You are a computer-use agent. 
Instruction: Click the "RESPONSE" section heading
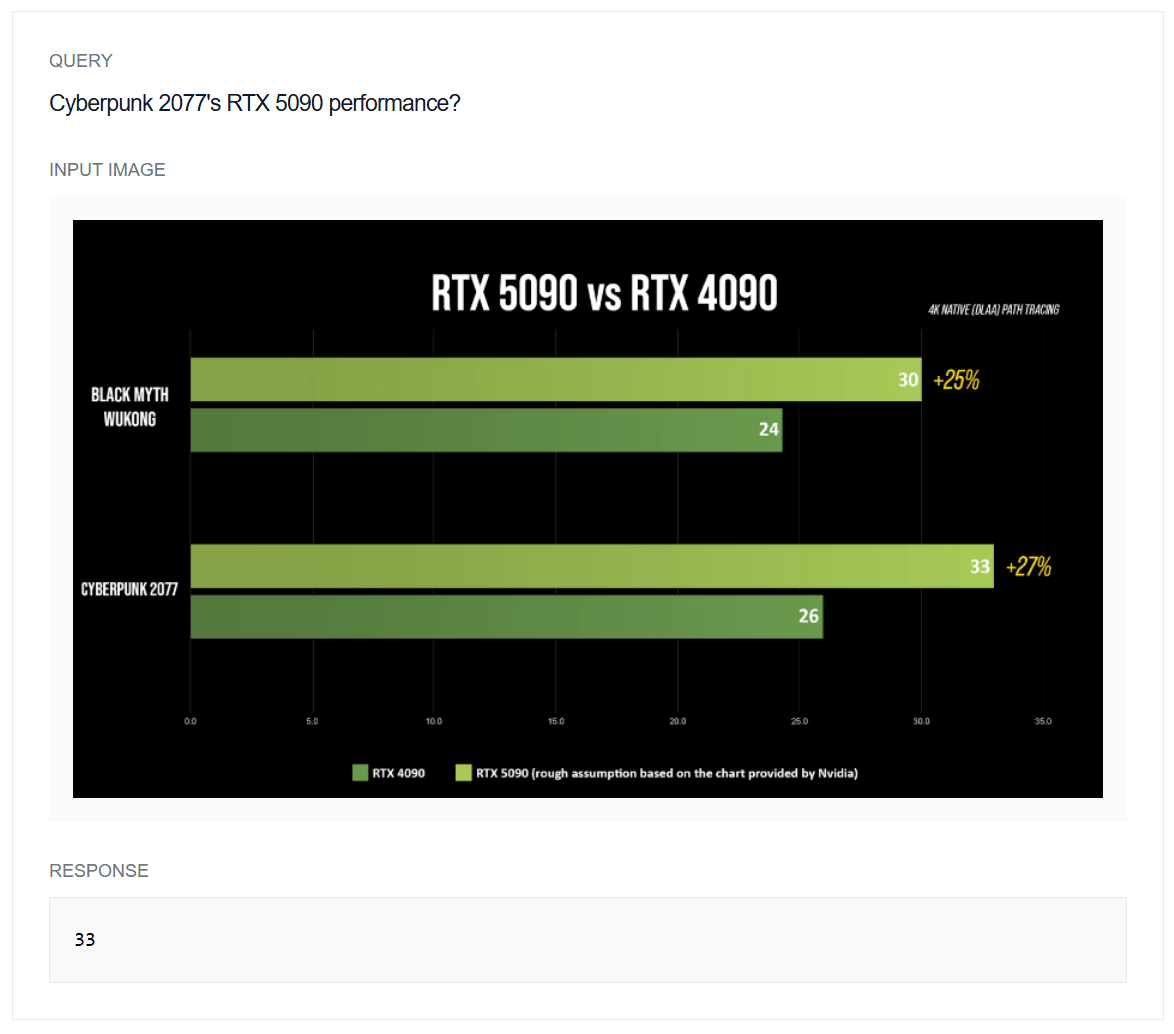click(99, 871)
